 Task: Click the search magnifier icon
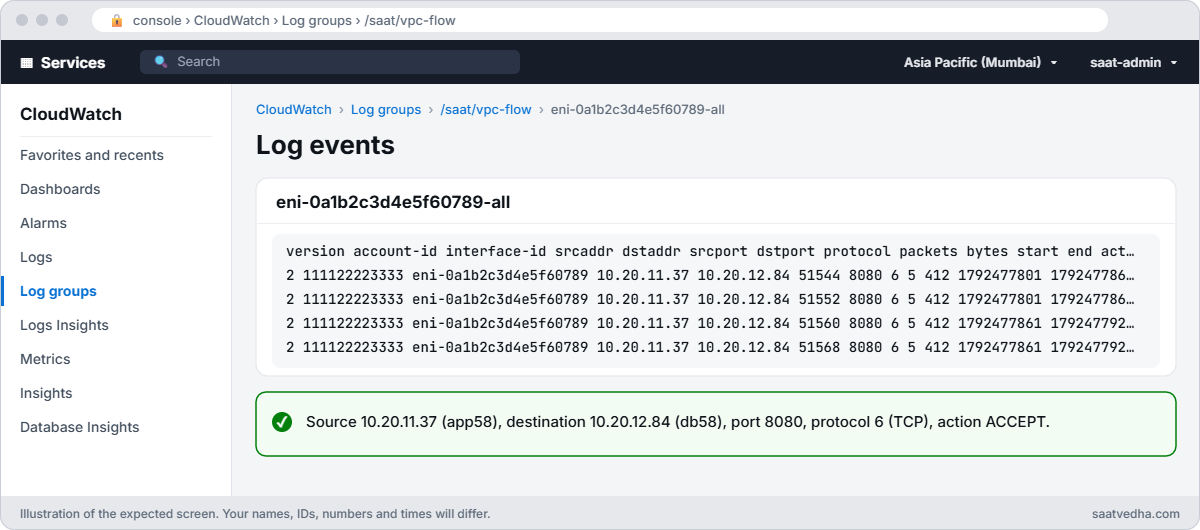161,62
